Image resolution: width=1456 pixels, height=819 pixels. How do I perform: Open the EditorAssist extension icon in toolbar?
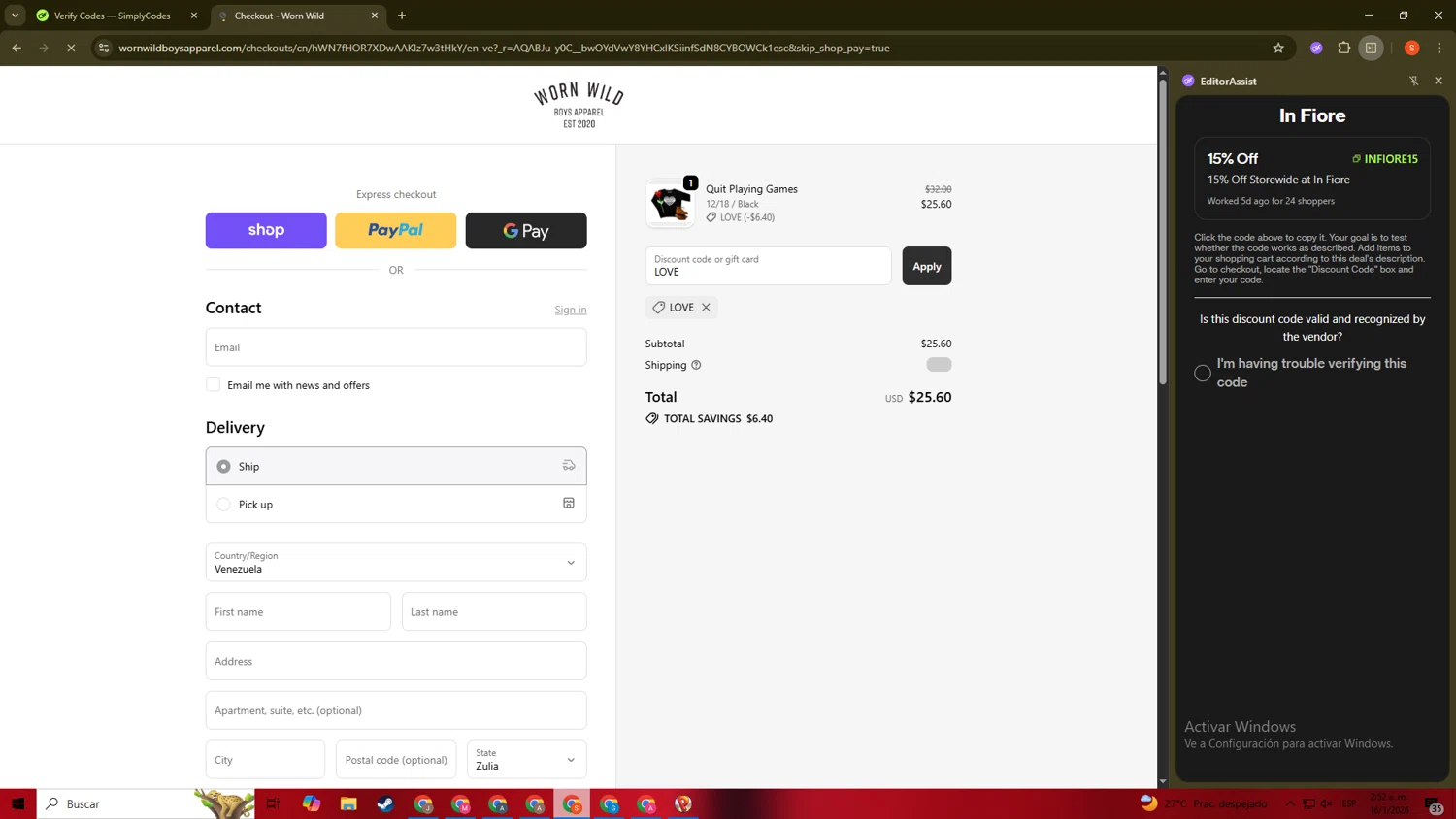1316,48
